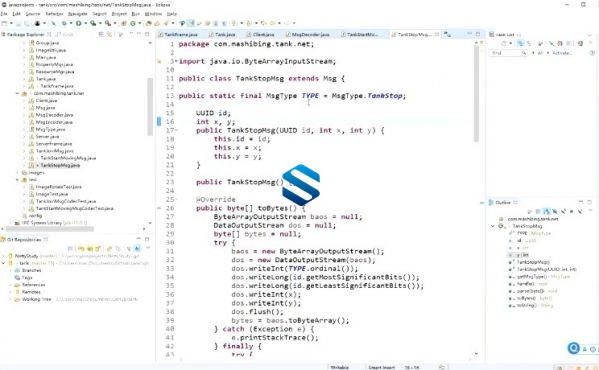Screen dimensions: 599x370
Task: Expand the NettyStudy git repository
Action: 4,256
